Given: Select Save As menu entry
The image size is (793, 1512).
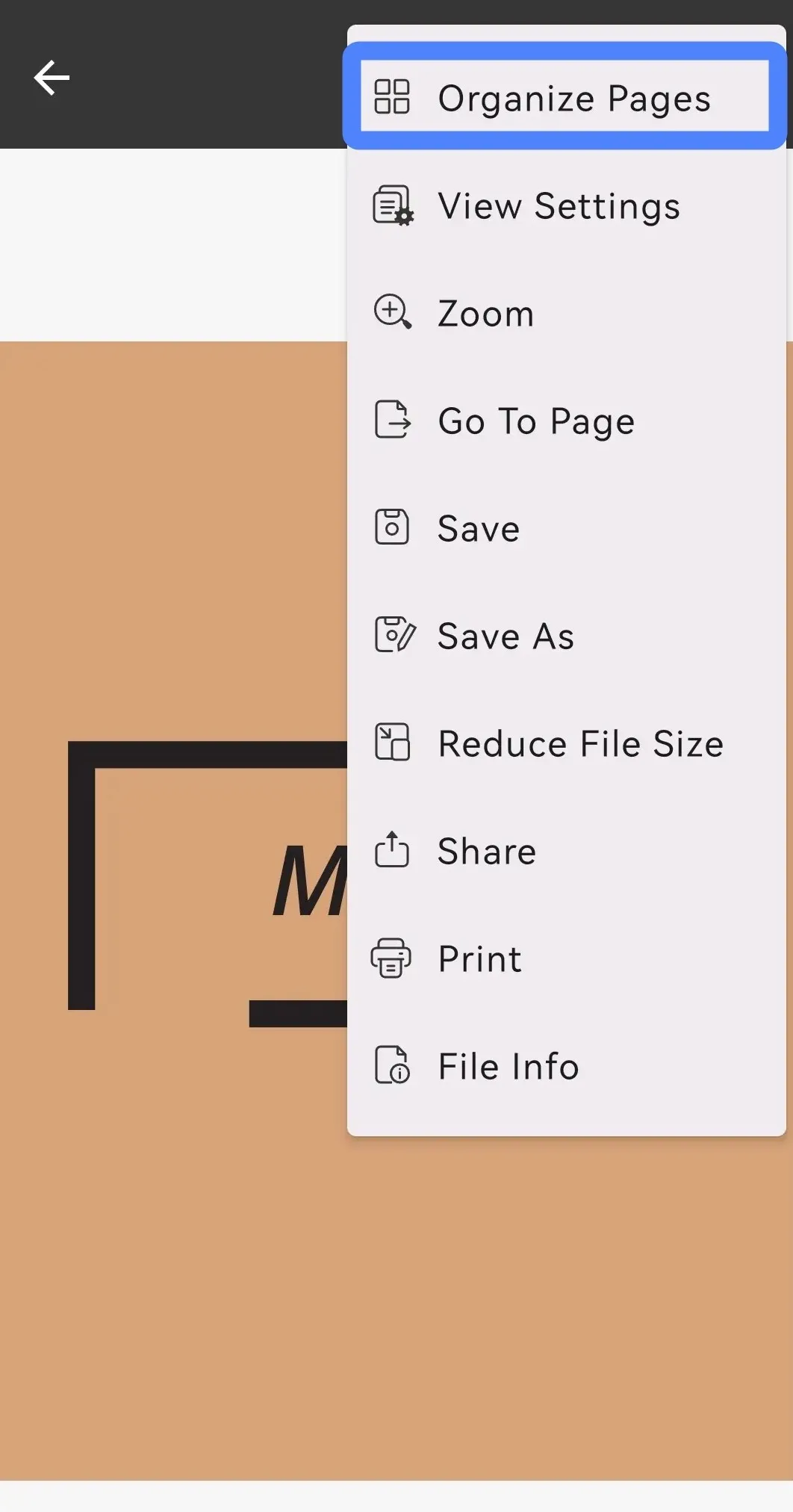Looking at the screenshot, I should 506,636.
